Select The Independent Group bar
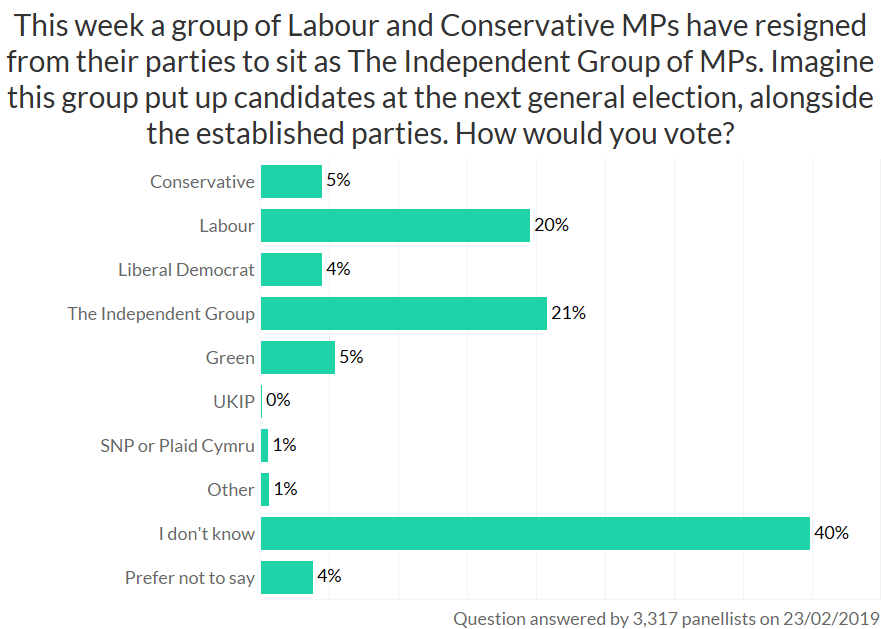 (x=404, y=314)
